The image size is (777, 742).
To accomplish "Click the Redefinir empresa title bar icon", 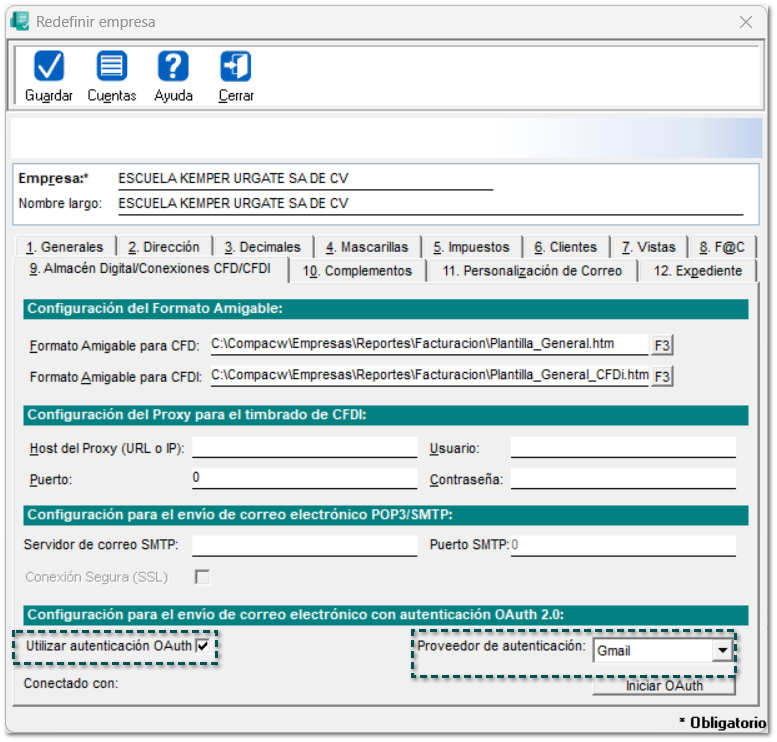I will click(x=19, y=21).
